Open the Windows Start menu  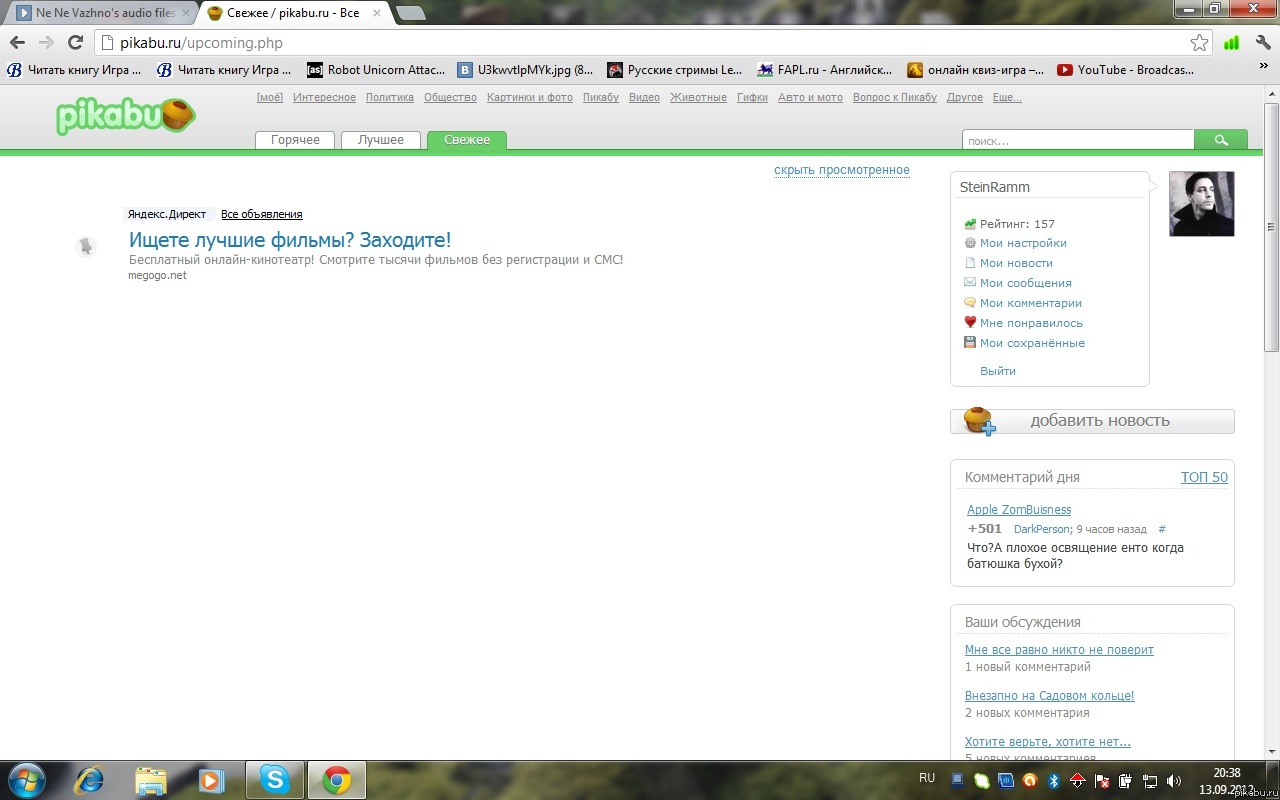point(27,780)
